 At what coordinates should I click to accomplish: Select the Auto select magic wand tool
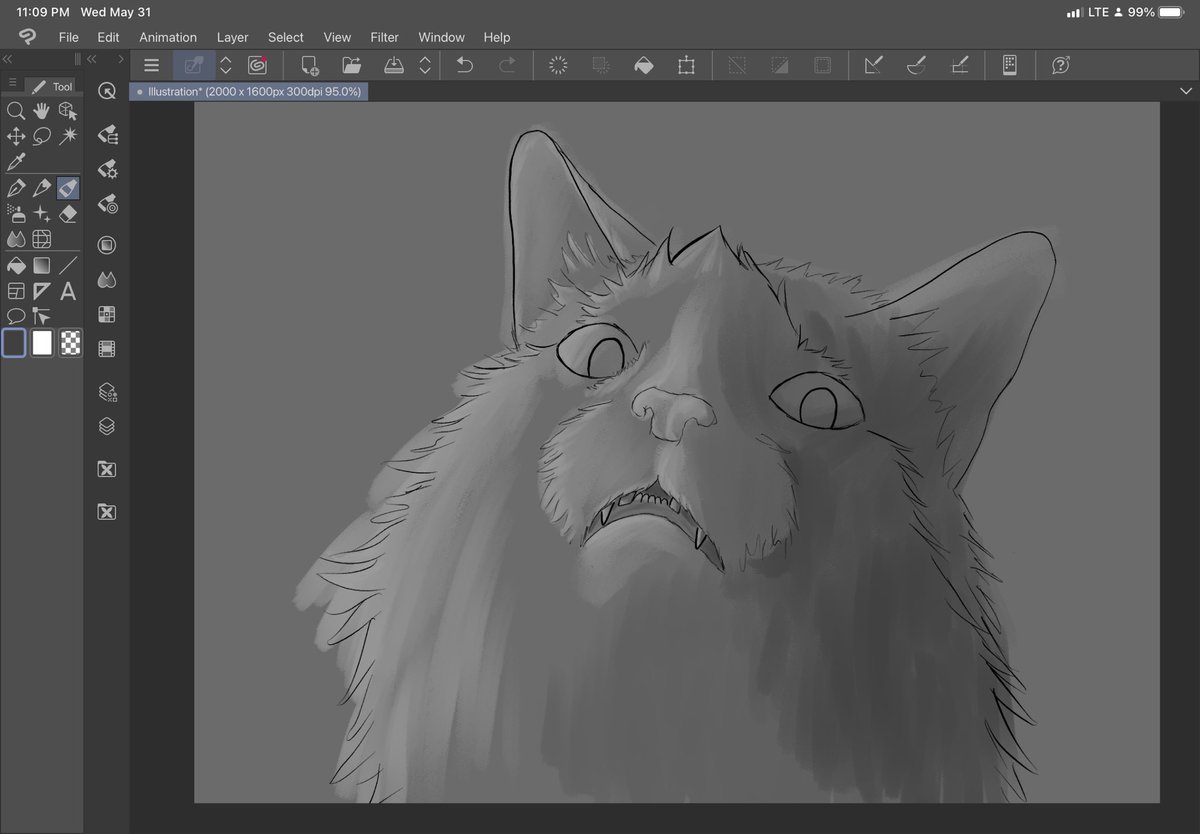click(x=68, y=136)
